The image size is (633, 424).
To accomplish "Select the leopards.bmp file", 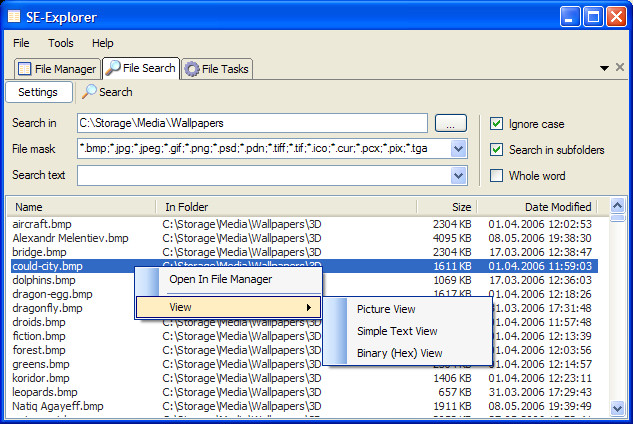I will pos(44,392).
